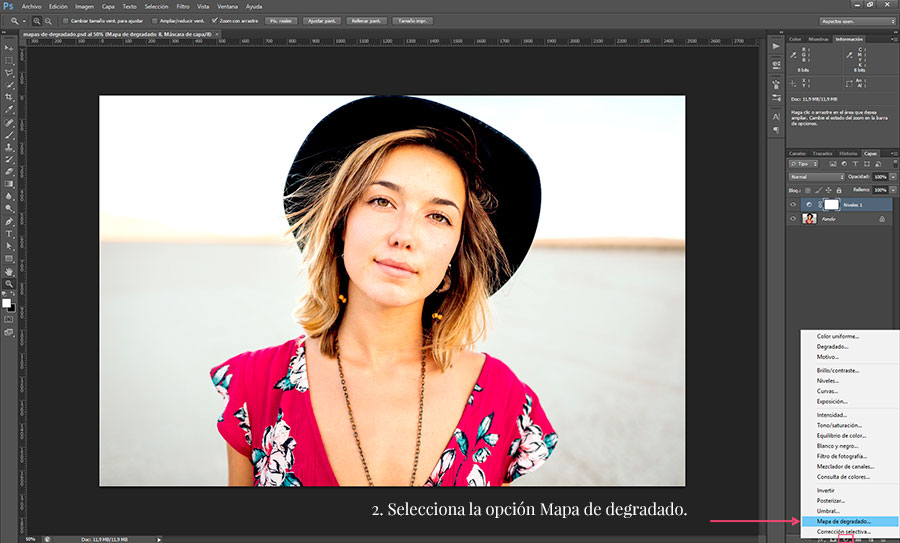The image size is (900, 543).
Task: Click the zoom in magnifier icon
Action: coord(37,20)
